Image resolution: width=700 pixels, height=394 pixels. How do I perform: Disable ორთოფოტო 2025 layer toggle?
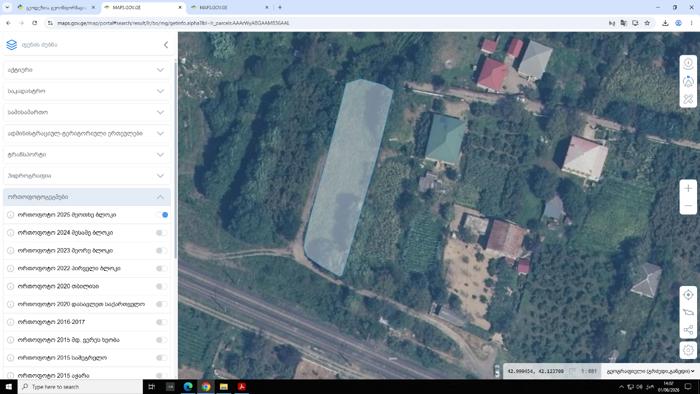click(x=162, y=215)
